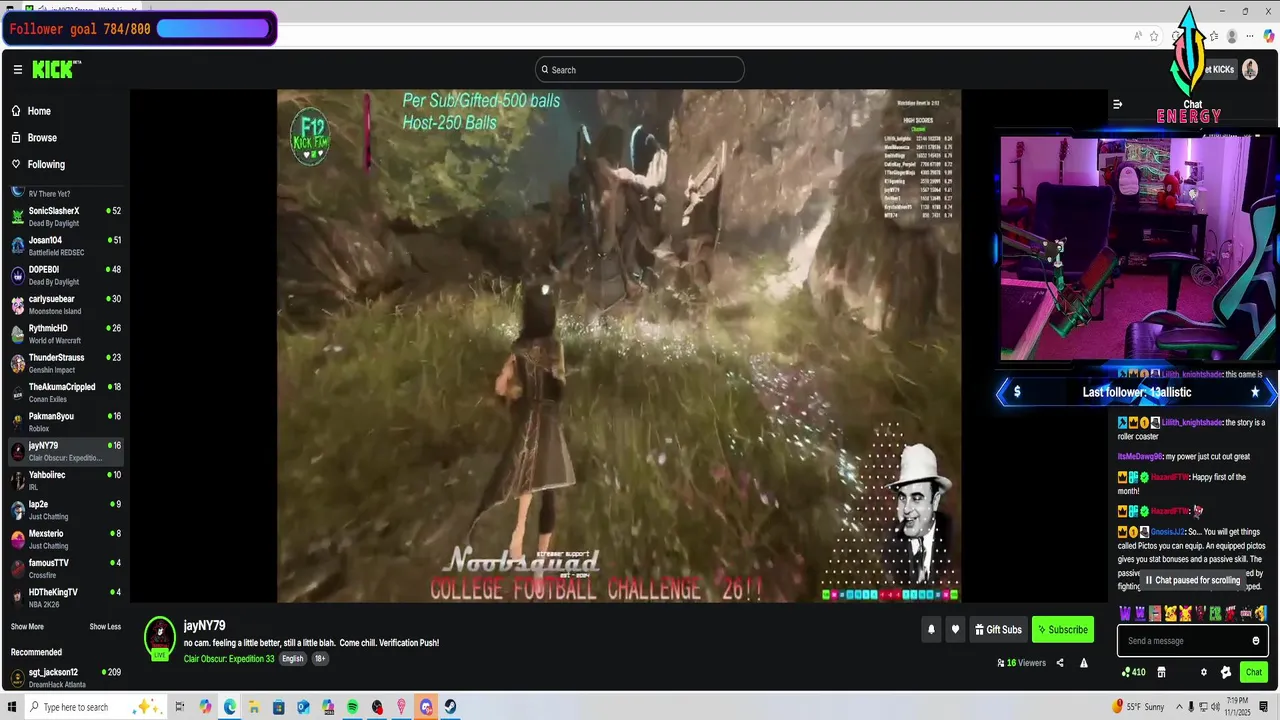The image size is (1280, 720).
Task: Open Microsoft Store from the taskbar
Action: click(279, 707)
